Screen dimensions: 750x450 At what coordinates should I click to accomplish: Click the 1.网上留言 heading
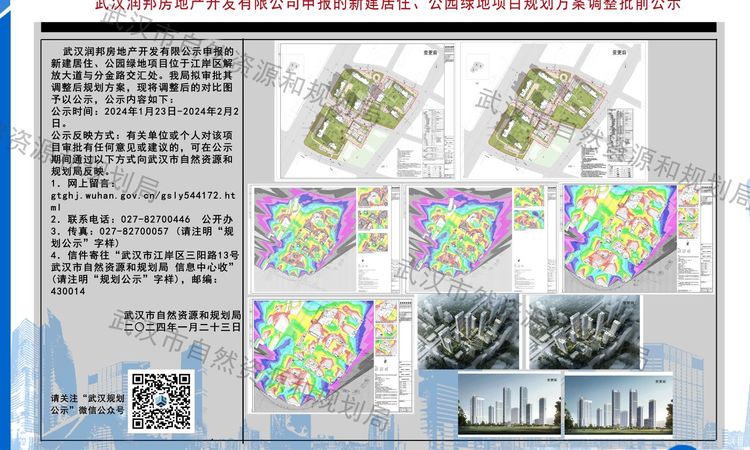(x=83, y=183)
